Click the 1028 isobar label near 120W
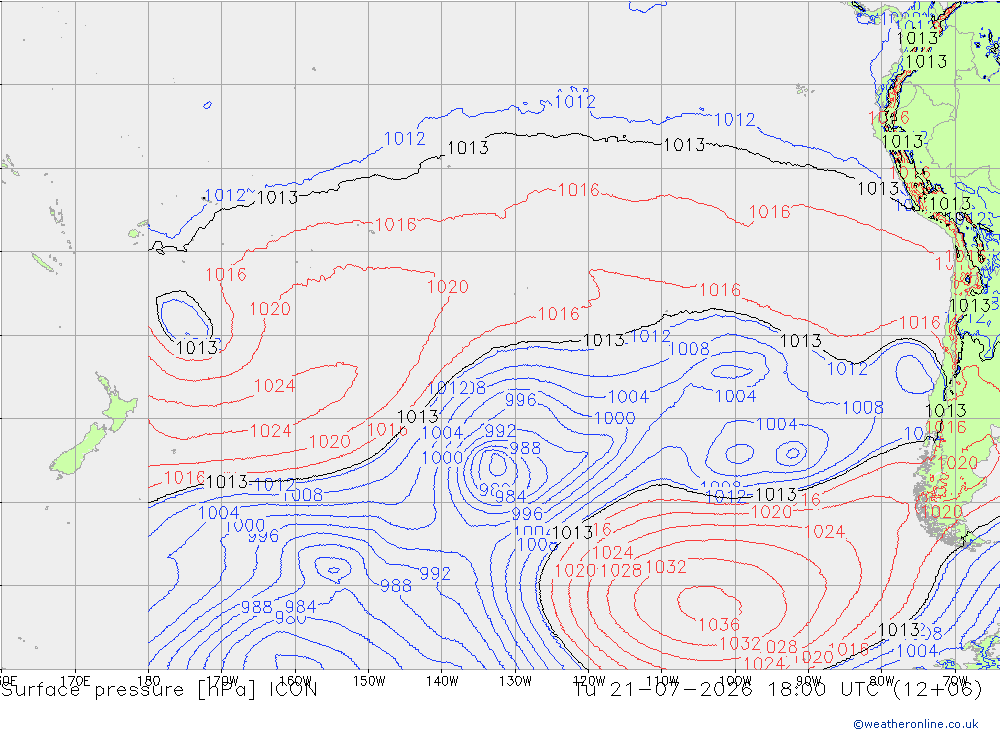The width and height of the screenshot is (1000, 733). (621, 570)
